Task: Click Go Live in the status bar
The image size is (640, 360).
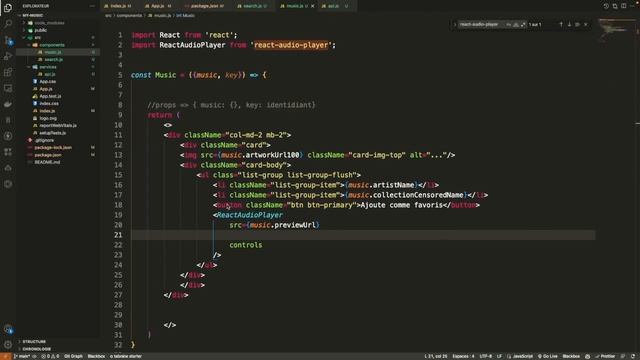Action: pyautogui.click(x=548, y=356)
